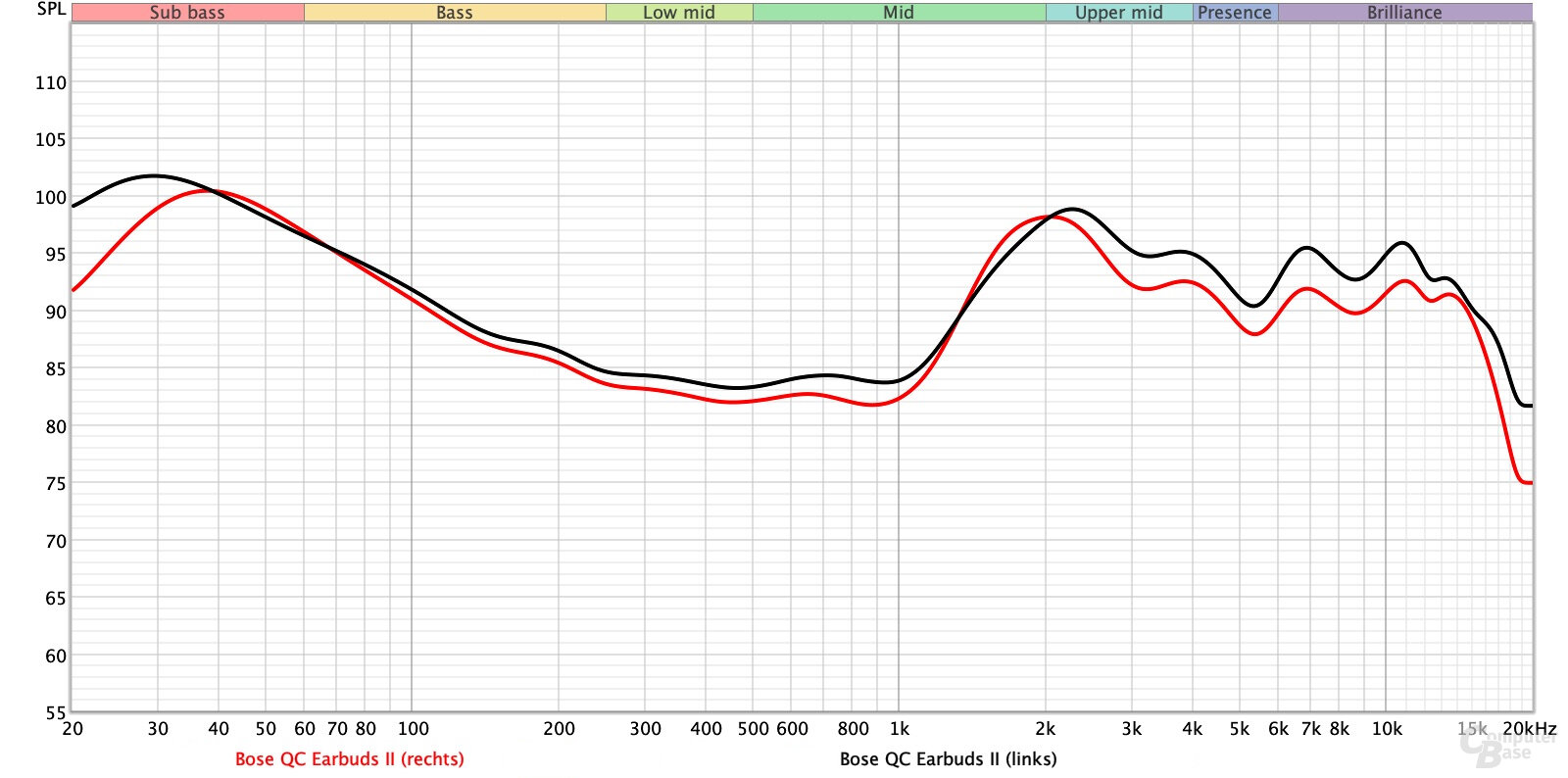Select the Mid band header
The image size is (1568, 778).
[x=899, y=13]
